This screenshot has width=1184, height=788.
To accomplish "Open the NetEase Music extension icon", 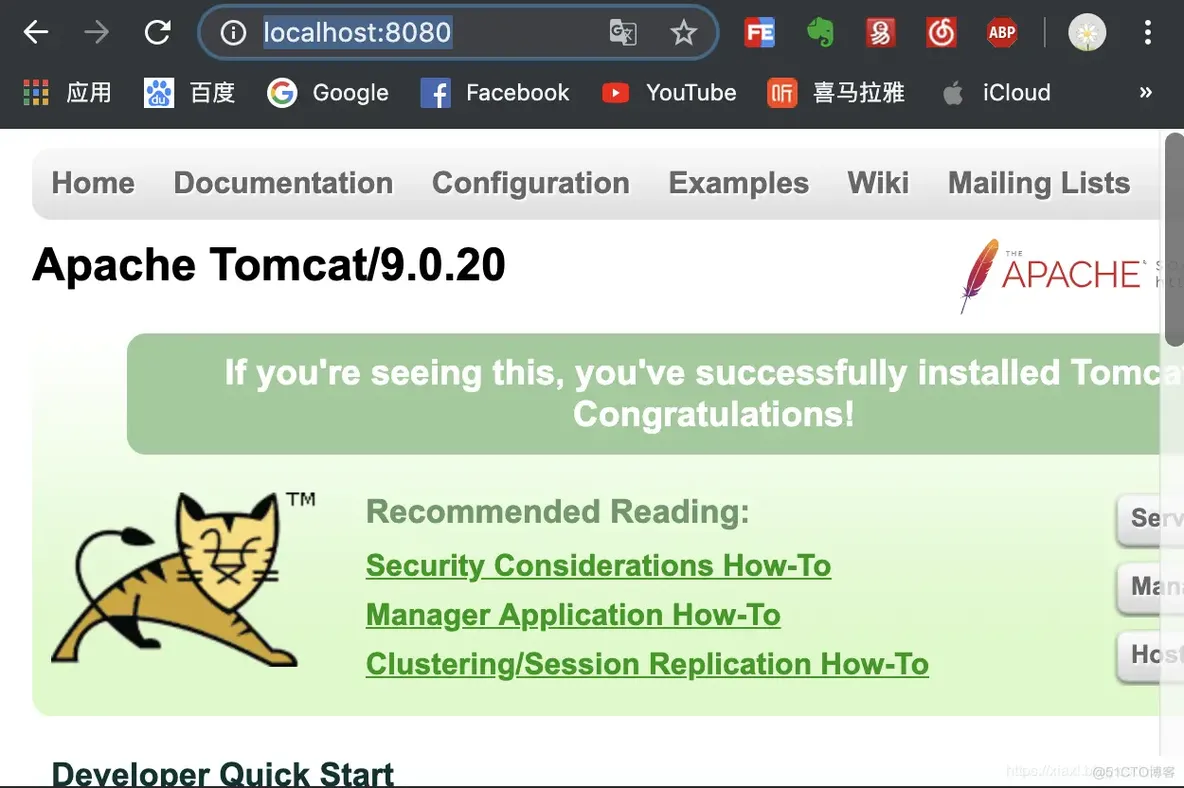I will click(942, 32).
